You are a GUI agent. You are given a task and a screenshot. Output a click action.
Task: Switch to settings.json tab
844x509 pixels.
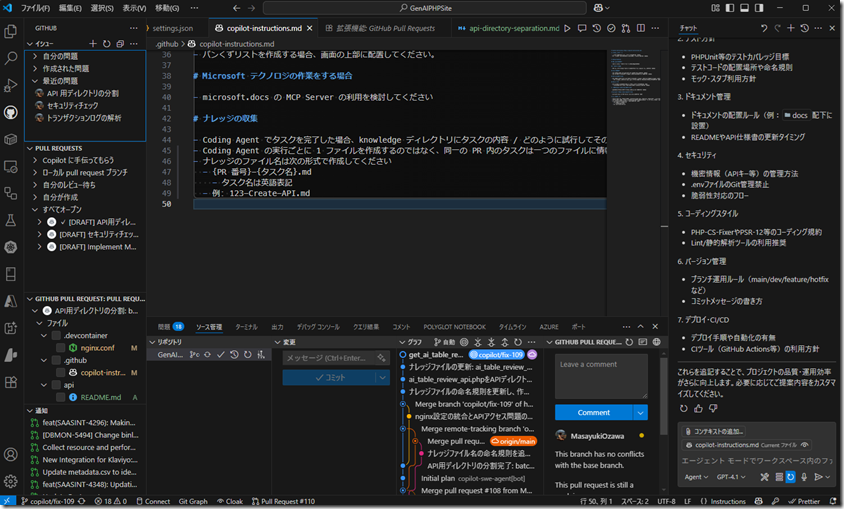pos(172,28)
